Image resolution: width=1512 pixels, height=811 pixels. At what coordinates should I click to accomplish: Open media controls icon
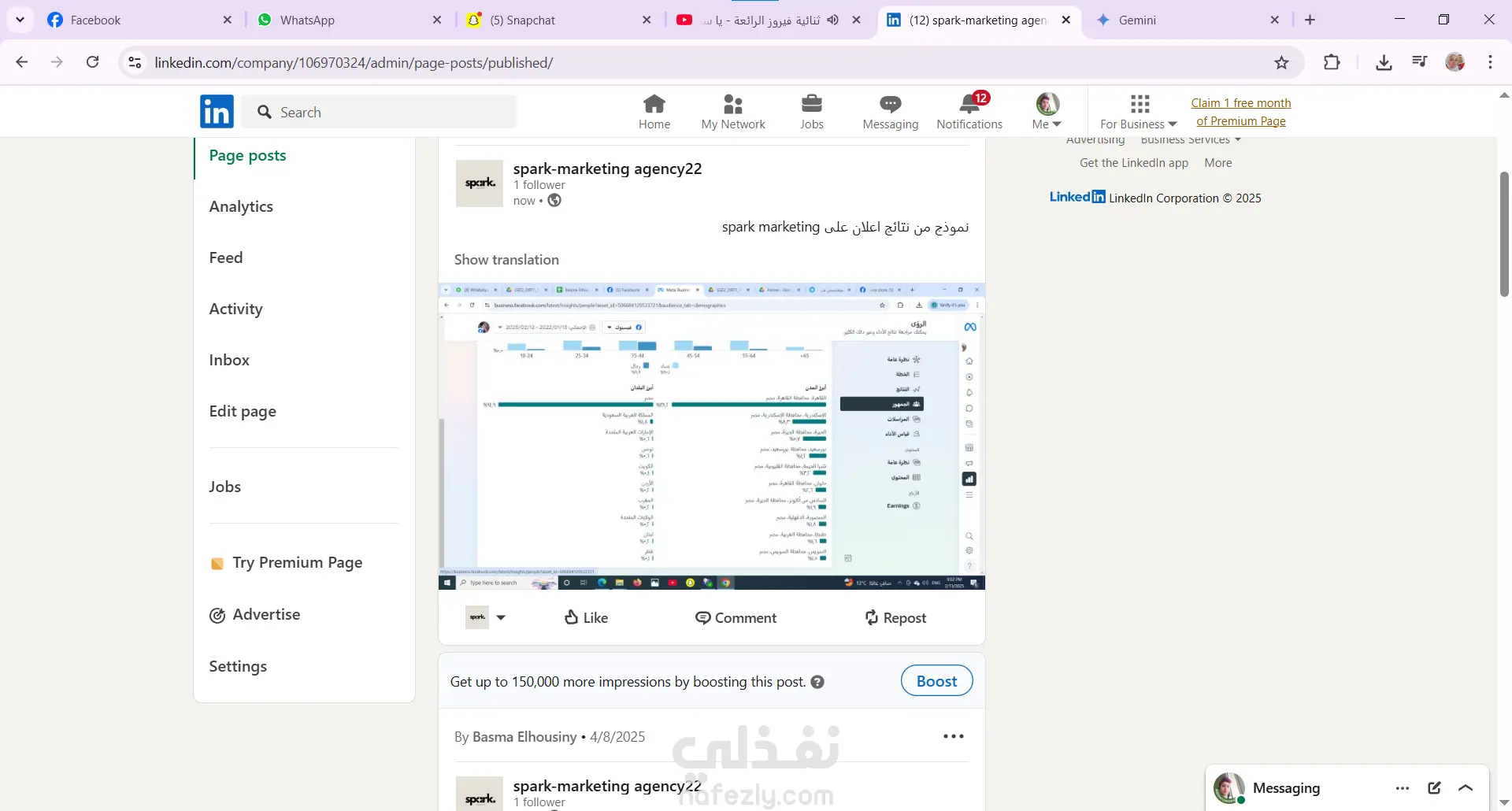[1419, 62]
